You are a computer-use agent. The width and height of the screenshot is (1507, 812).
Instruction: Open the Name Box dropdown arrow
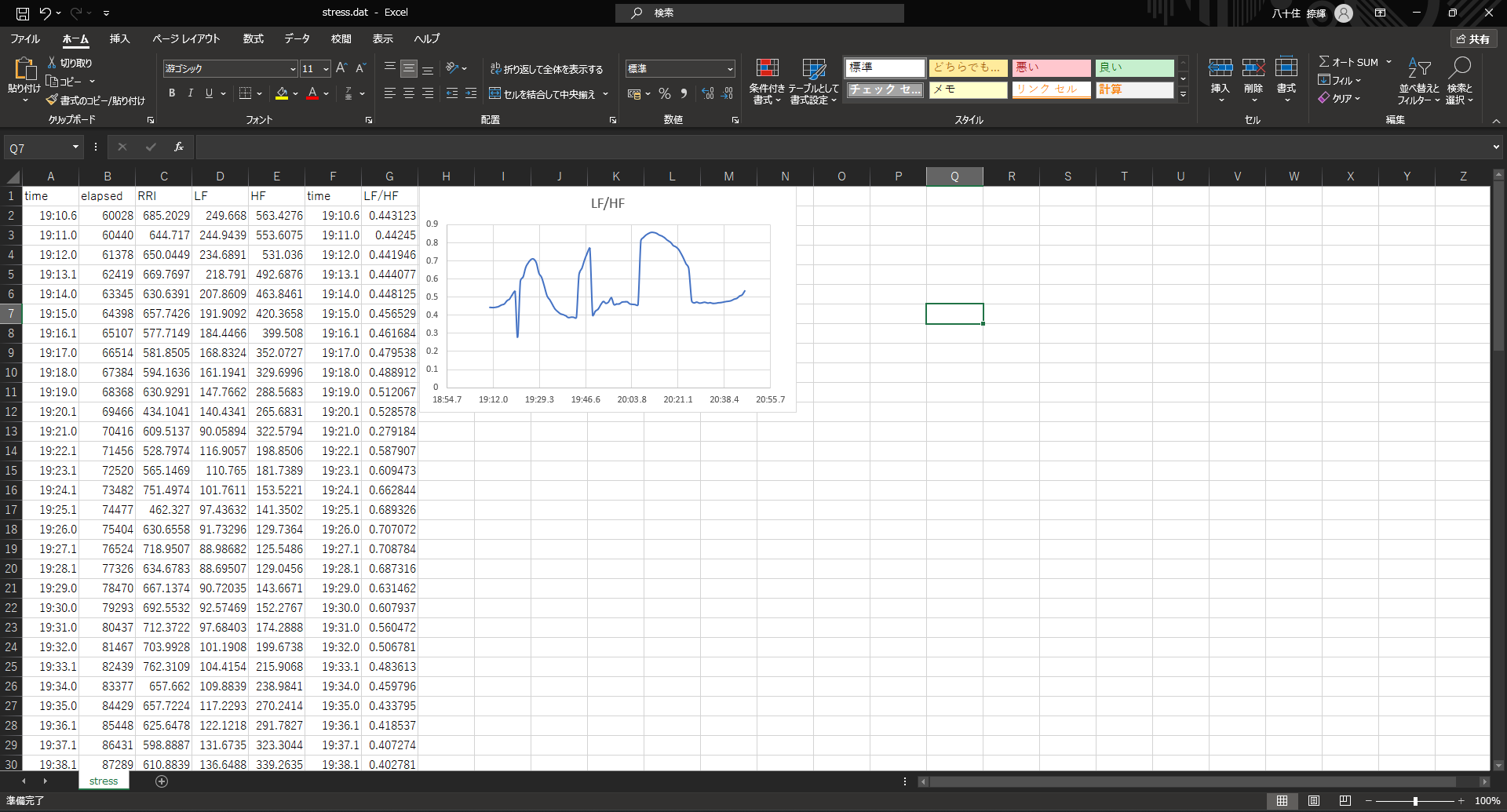point(75,147)
